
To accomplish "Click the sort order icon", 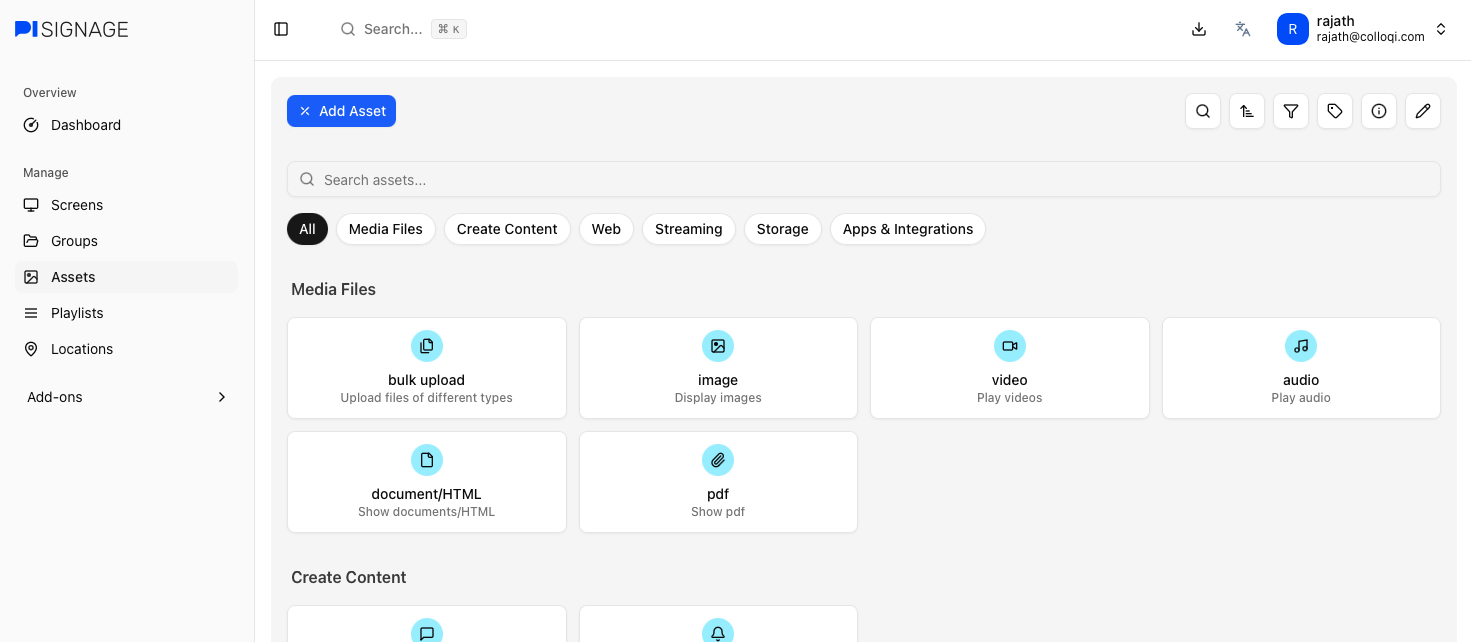I will click(1247, 111).
